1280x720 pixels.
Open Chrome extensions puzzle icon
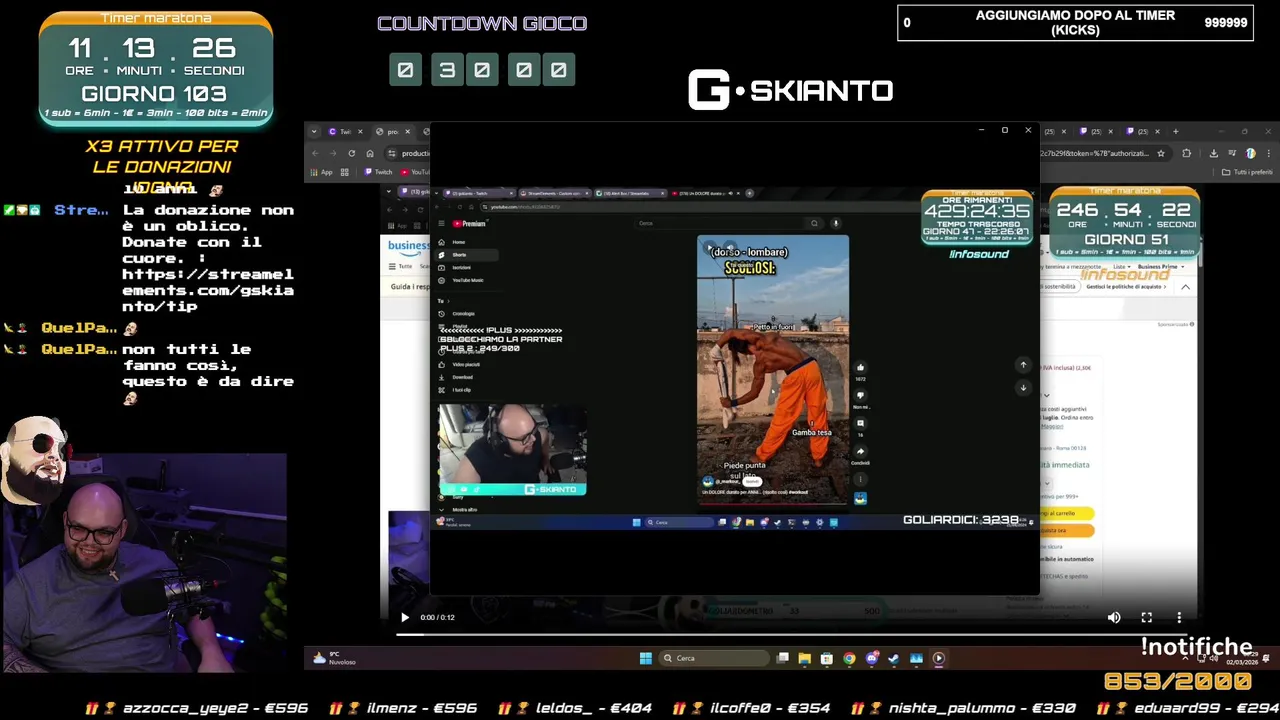coord(1187,153)
